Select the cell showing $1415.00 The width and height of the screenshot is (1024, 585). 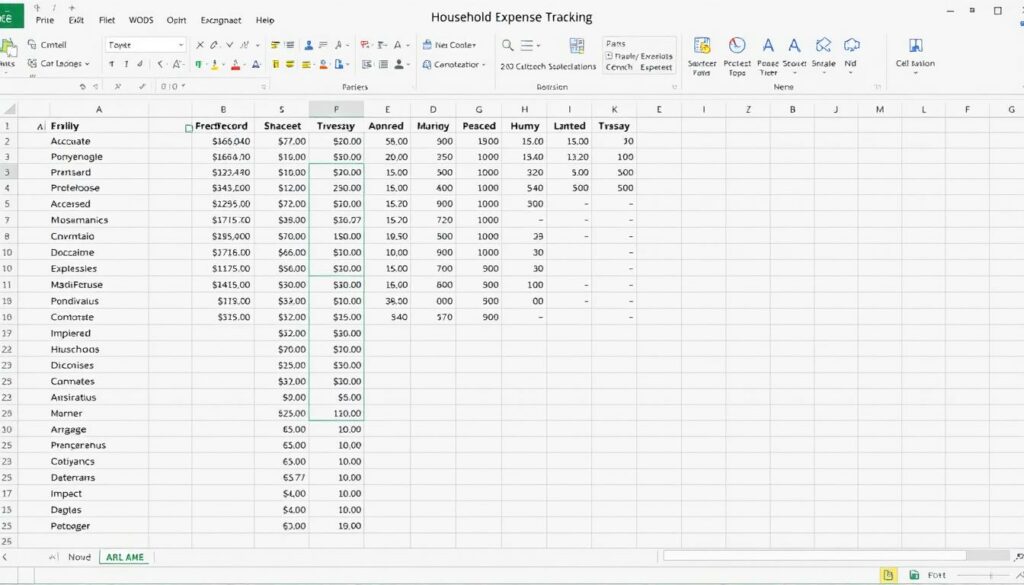click(x=223, y=285)
